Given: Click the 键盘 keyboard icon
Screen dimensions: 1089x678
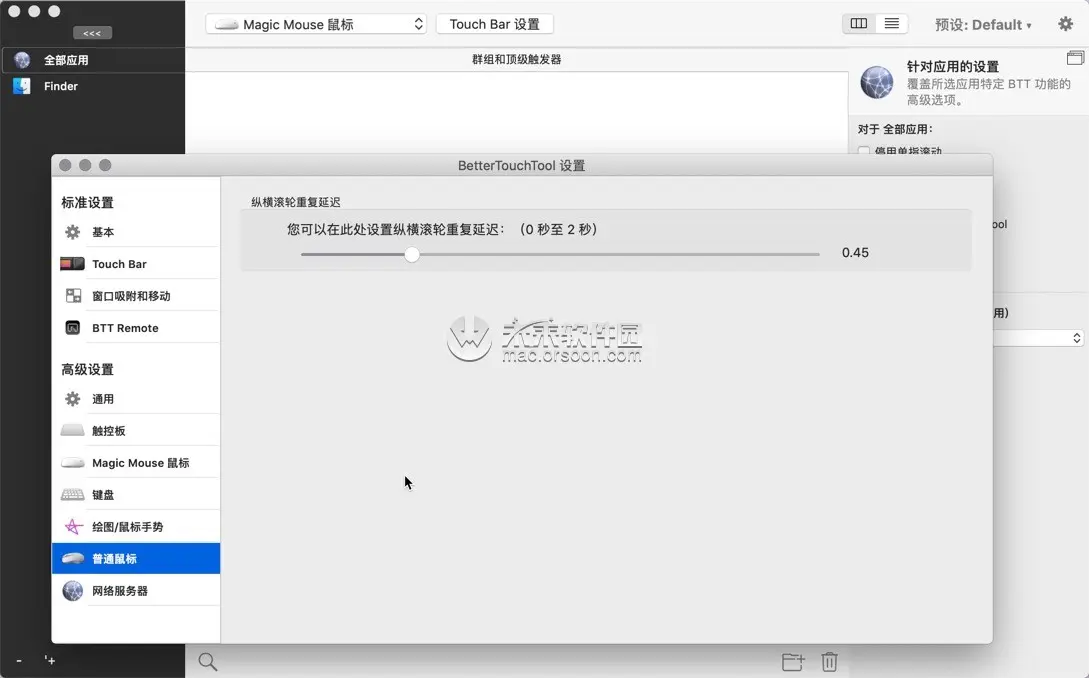Looking at the screenshot, I should click(x=72, y=495).
